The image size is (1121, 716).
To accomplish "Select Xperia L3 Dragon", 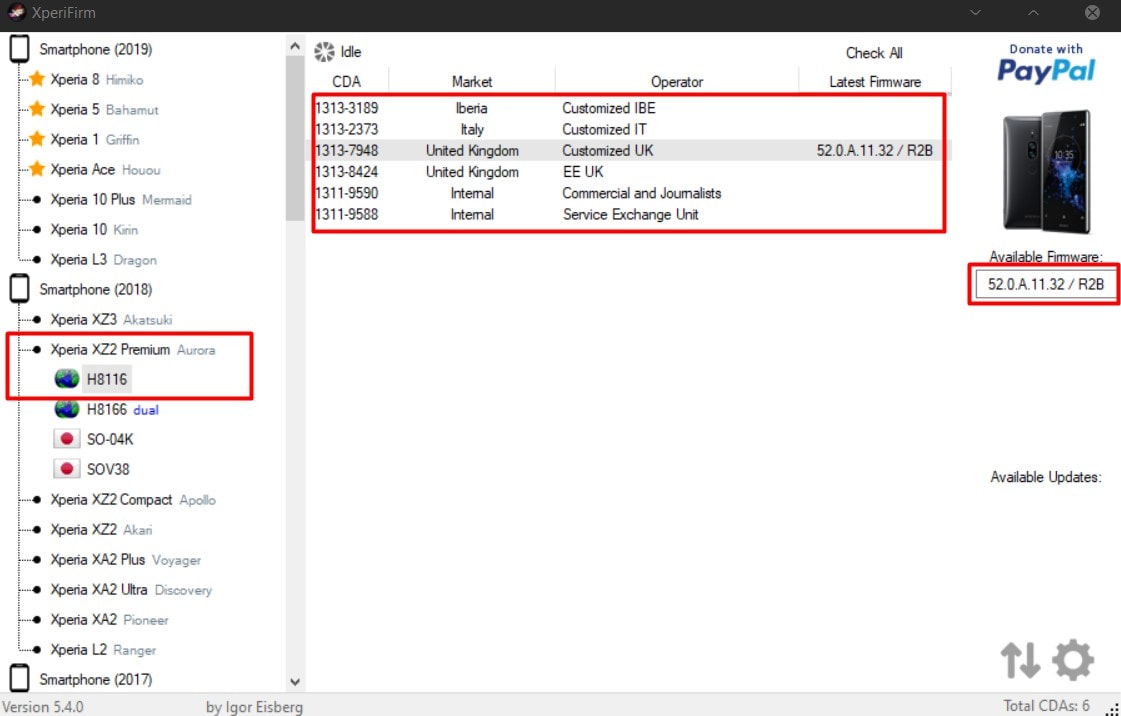I will tap(103, 259).
